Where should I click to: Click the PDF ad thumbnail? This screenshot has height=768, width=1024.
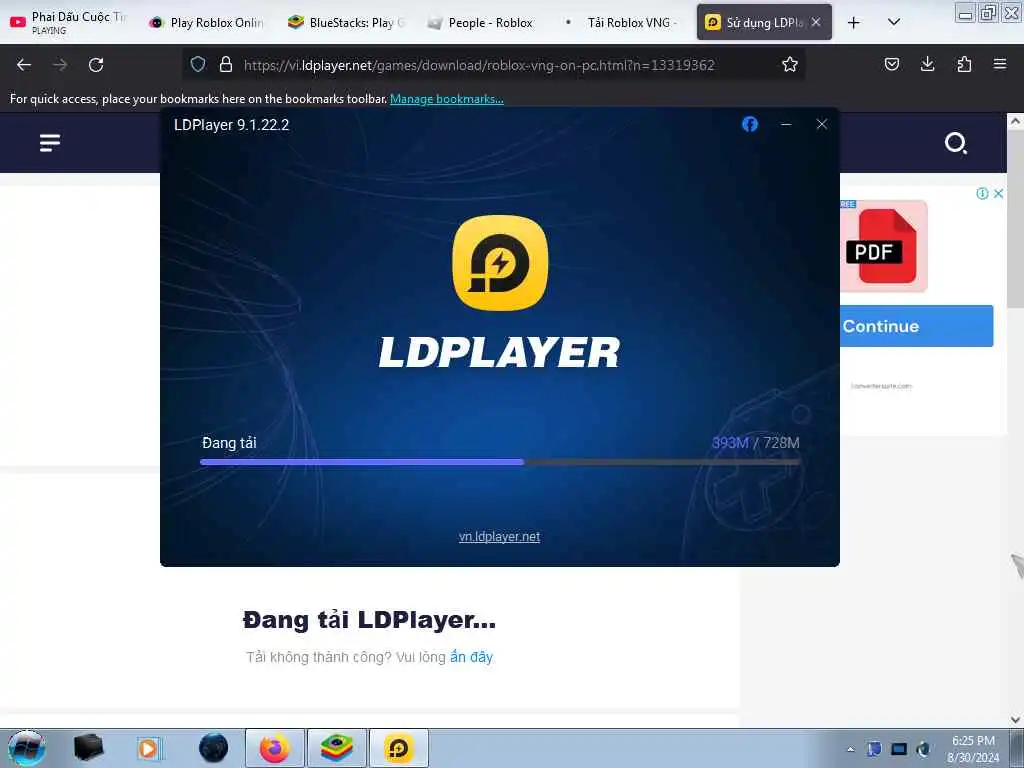pos(884,246)
